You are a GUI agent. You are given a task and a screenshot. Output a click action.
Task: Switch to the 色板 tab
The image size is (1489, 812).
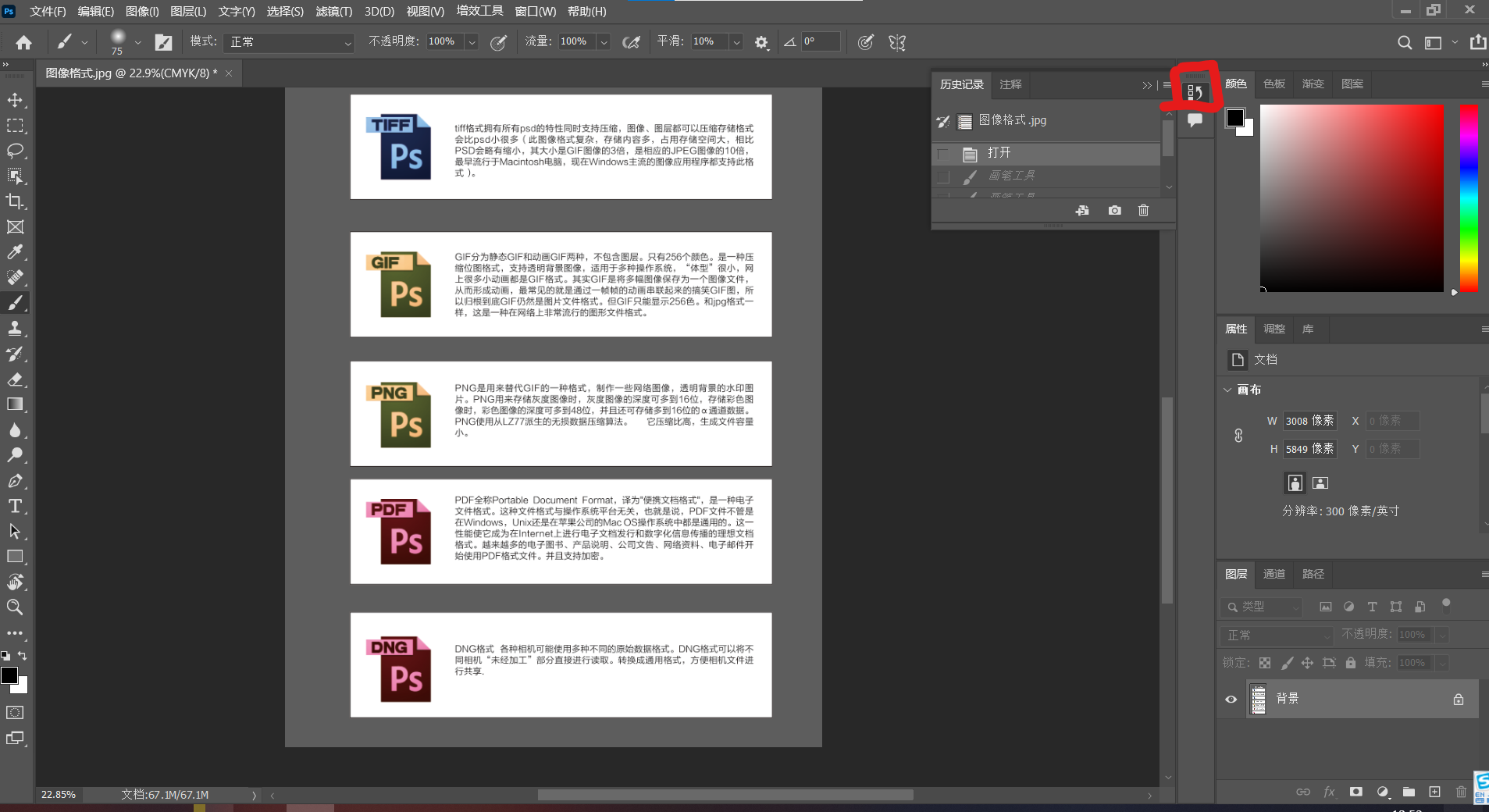1274,84
